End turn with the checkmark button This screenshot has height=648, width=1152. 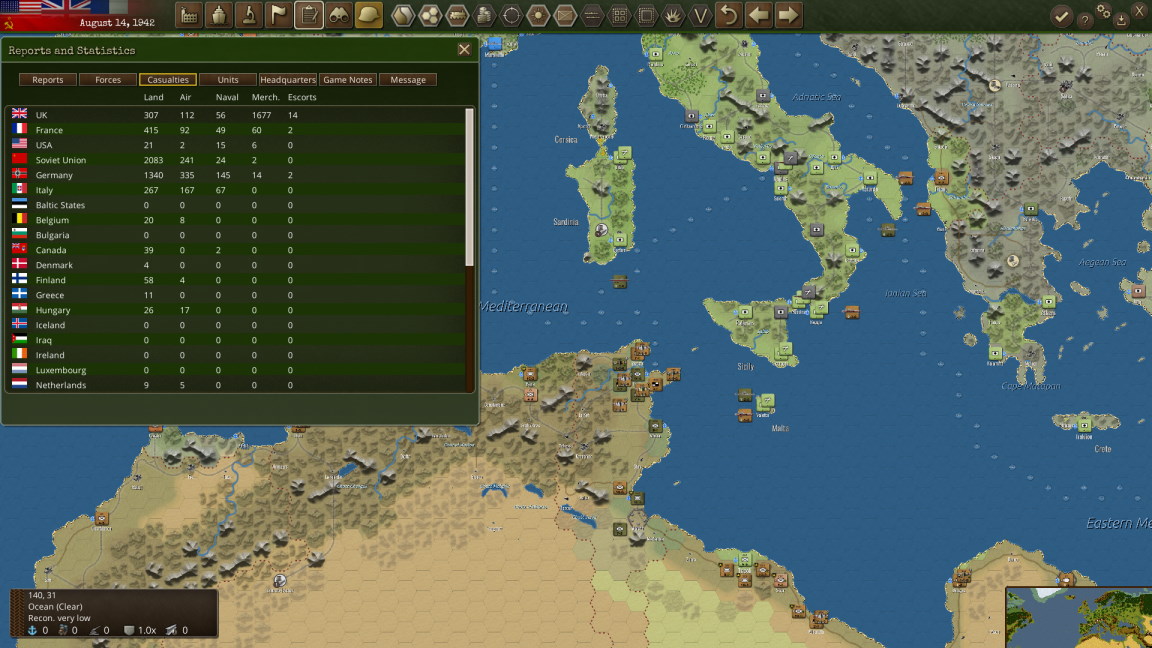(1061, 16)
